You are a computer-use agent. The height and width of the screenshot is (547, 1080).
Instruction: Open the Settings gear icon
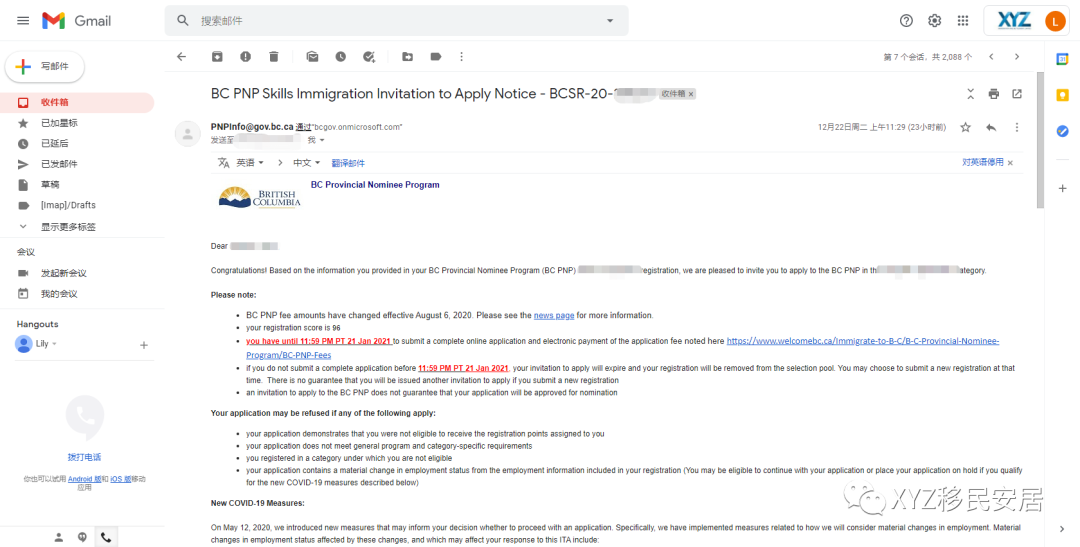coord(935,21)
